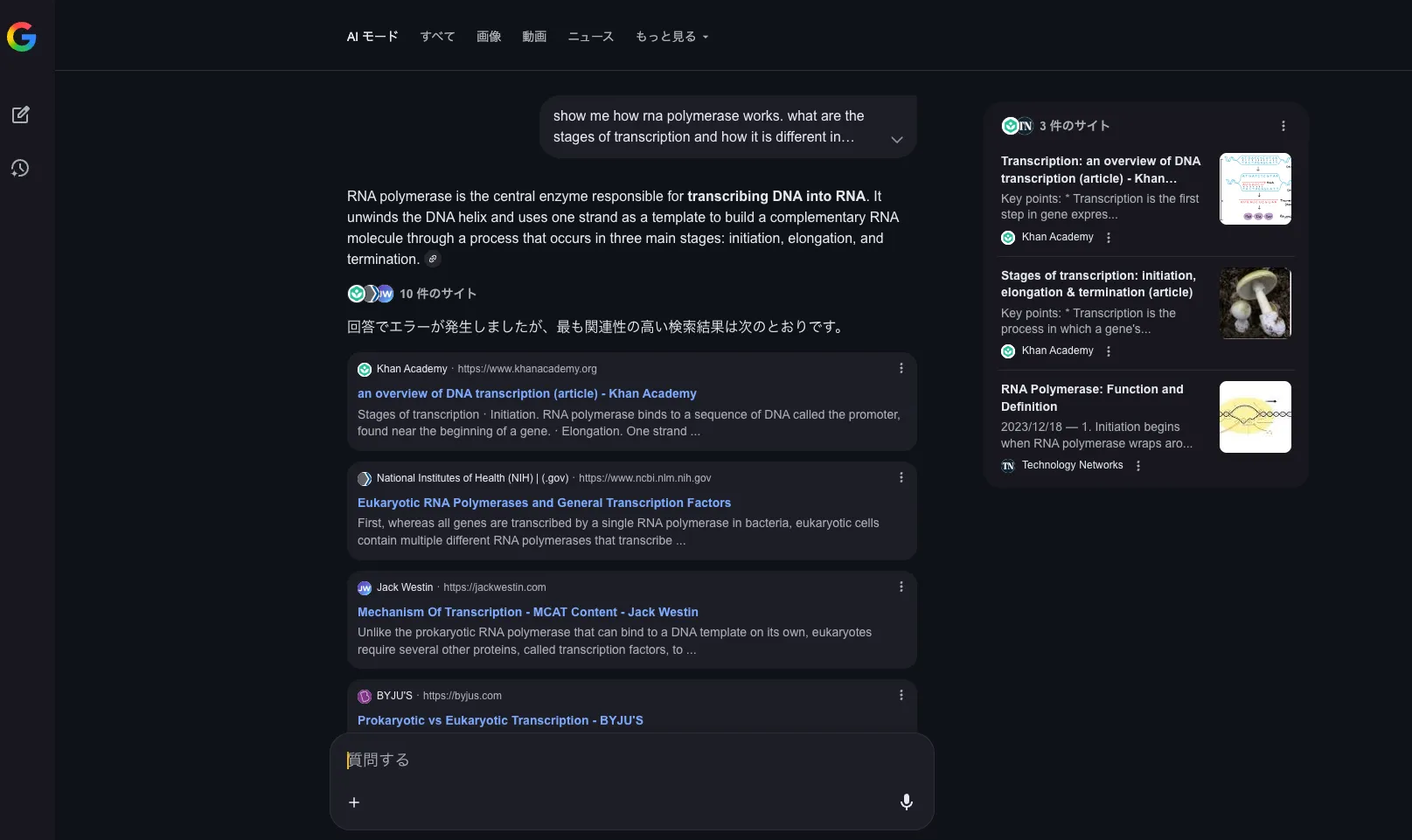
Task: Open sidebar Stages of transcription article
Action: [x=1098, y=284]
